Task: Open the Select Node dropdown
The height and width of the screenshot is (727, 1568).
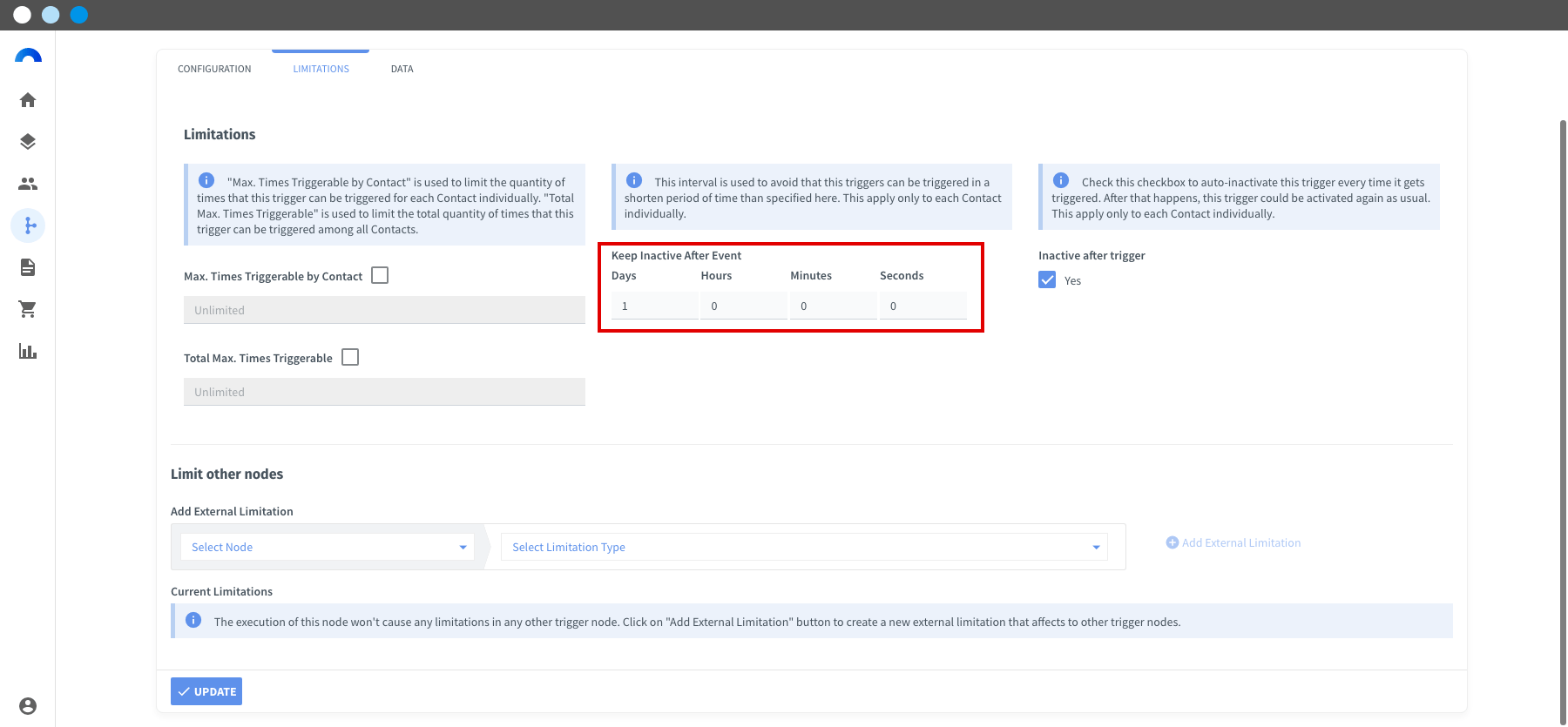Action: tap(328, 547)
